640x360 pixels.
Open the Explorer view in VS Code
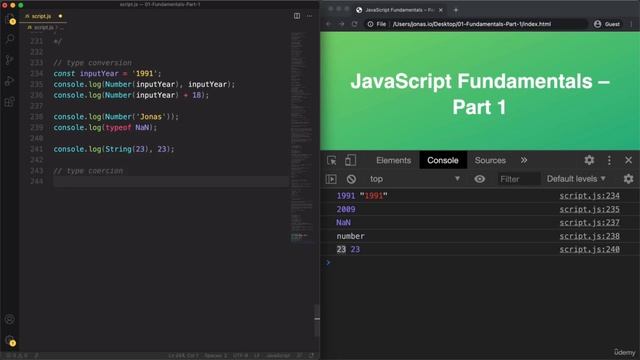(x=10, y=19)
